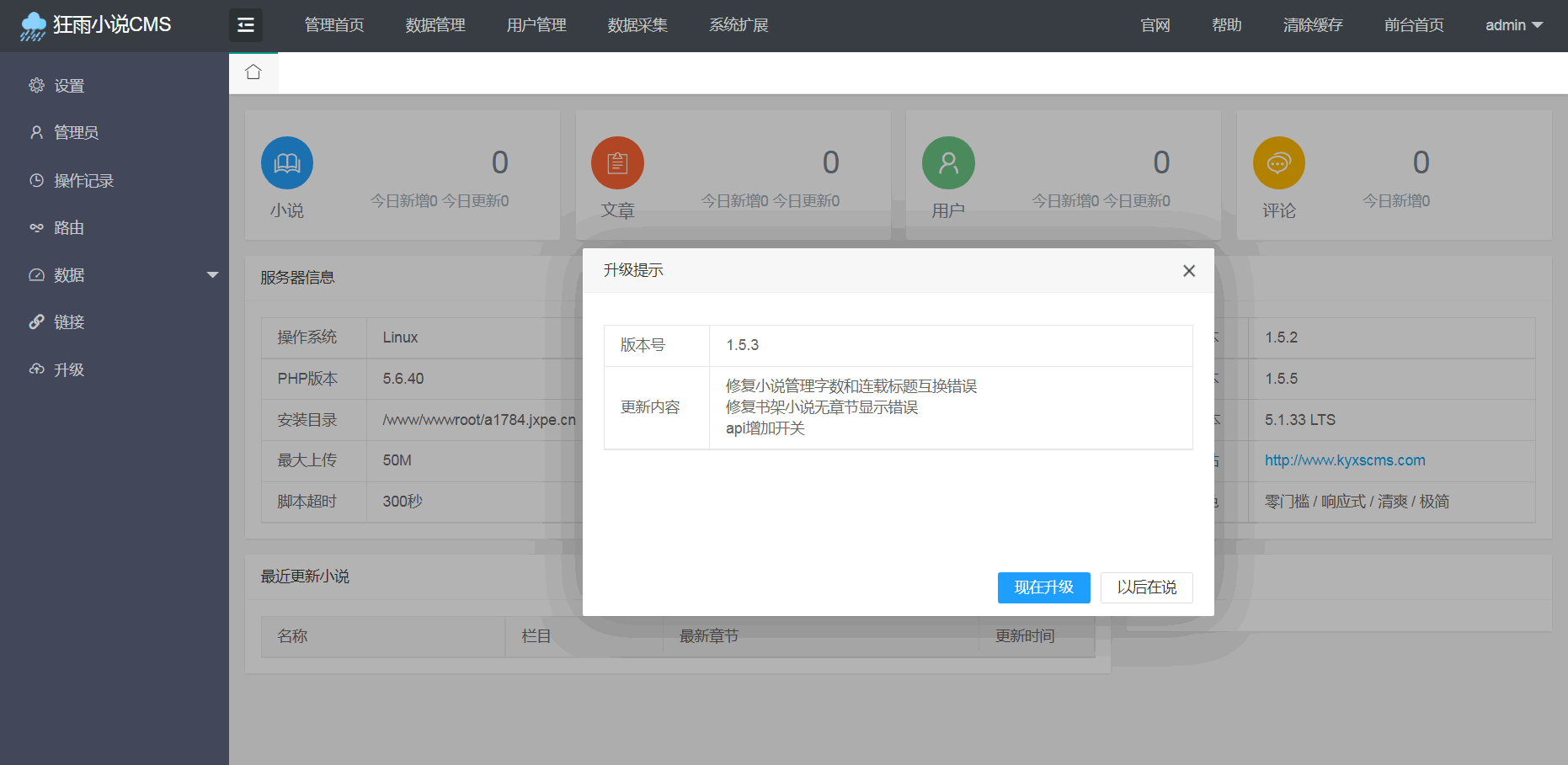Go to 路由 in the sidebar
Image resolution: width=1568 pixels, height=765 pixels.
coord(69,228)
